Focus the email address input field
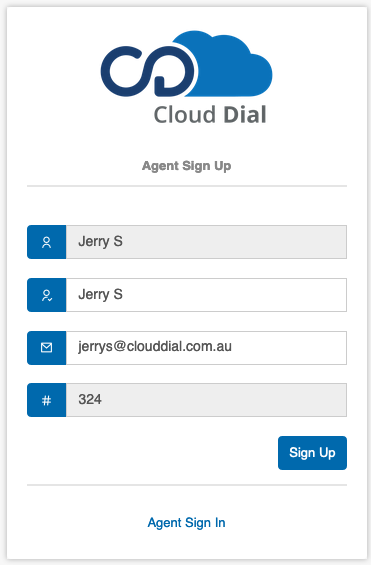 [x=206, y=348]
